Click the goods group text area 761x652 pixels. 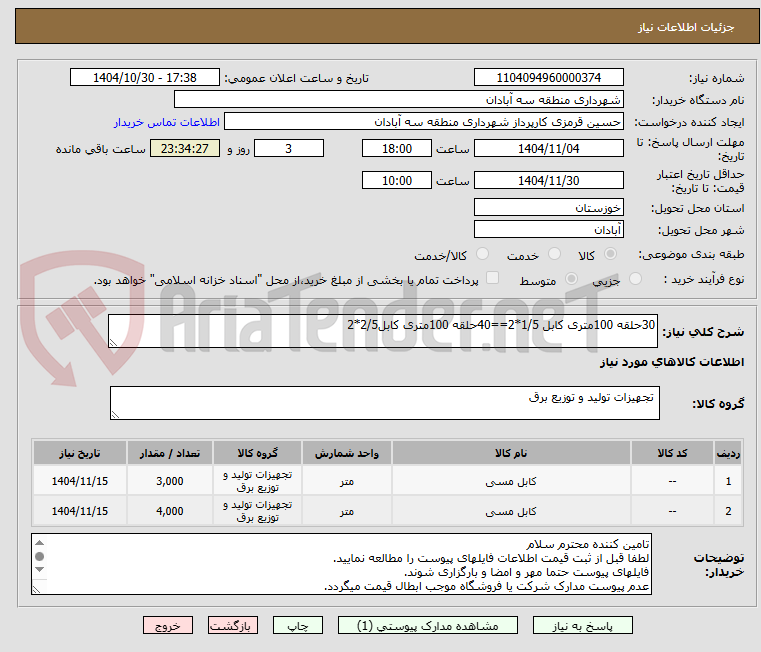point(384,402)
